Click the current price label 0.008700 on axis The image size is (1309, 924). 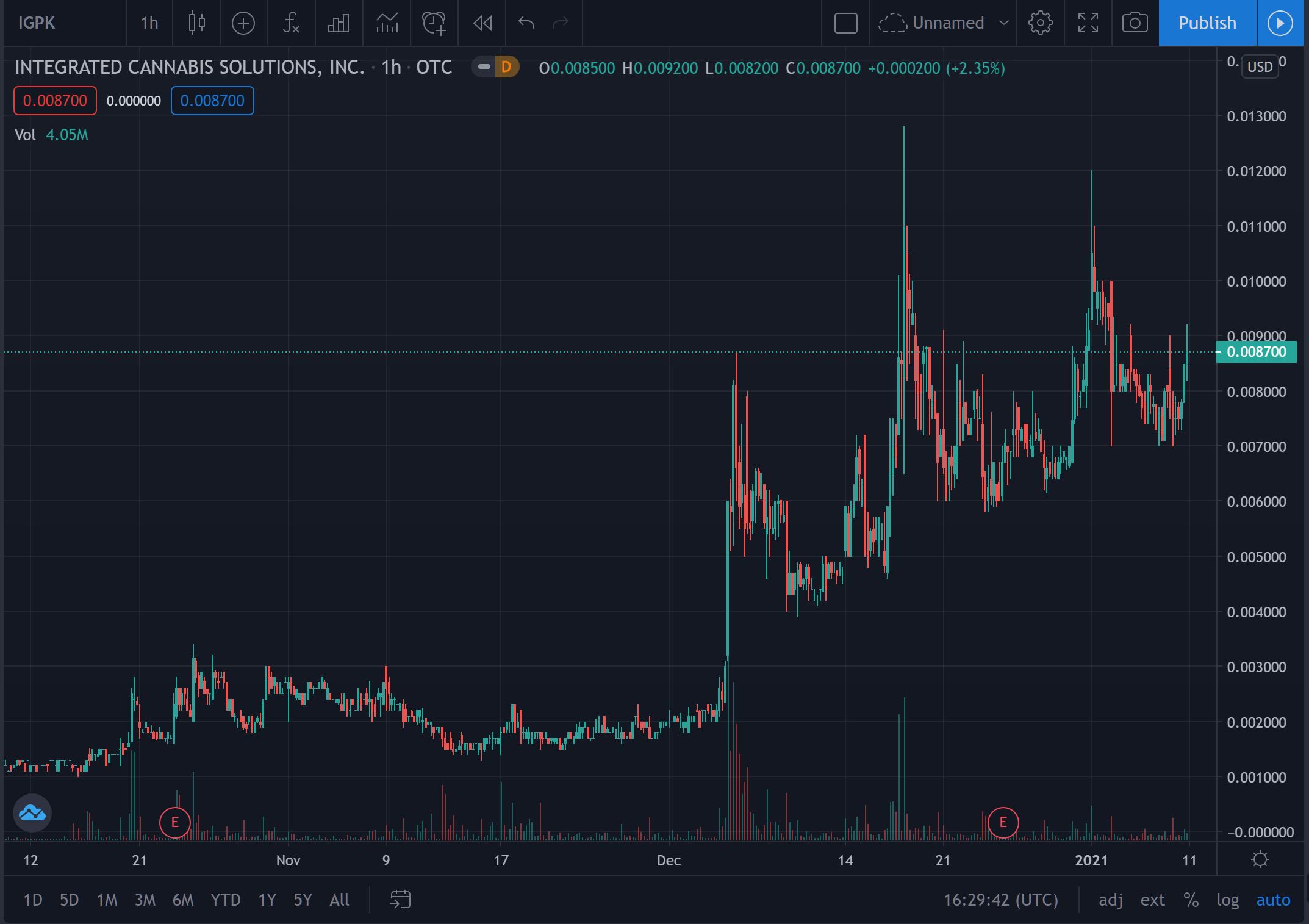click(x=1257, y=352)
